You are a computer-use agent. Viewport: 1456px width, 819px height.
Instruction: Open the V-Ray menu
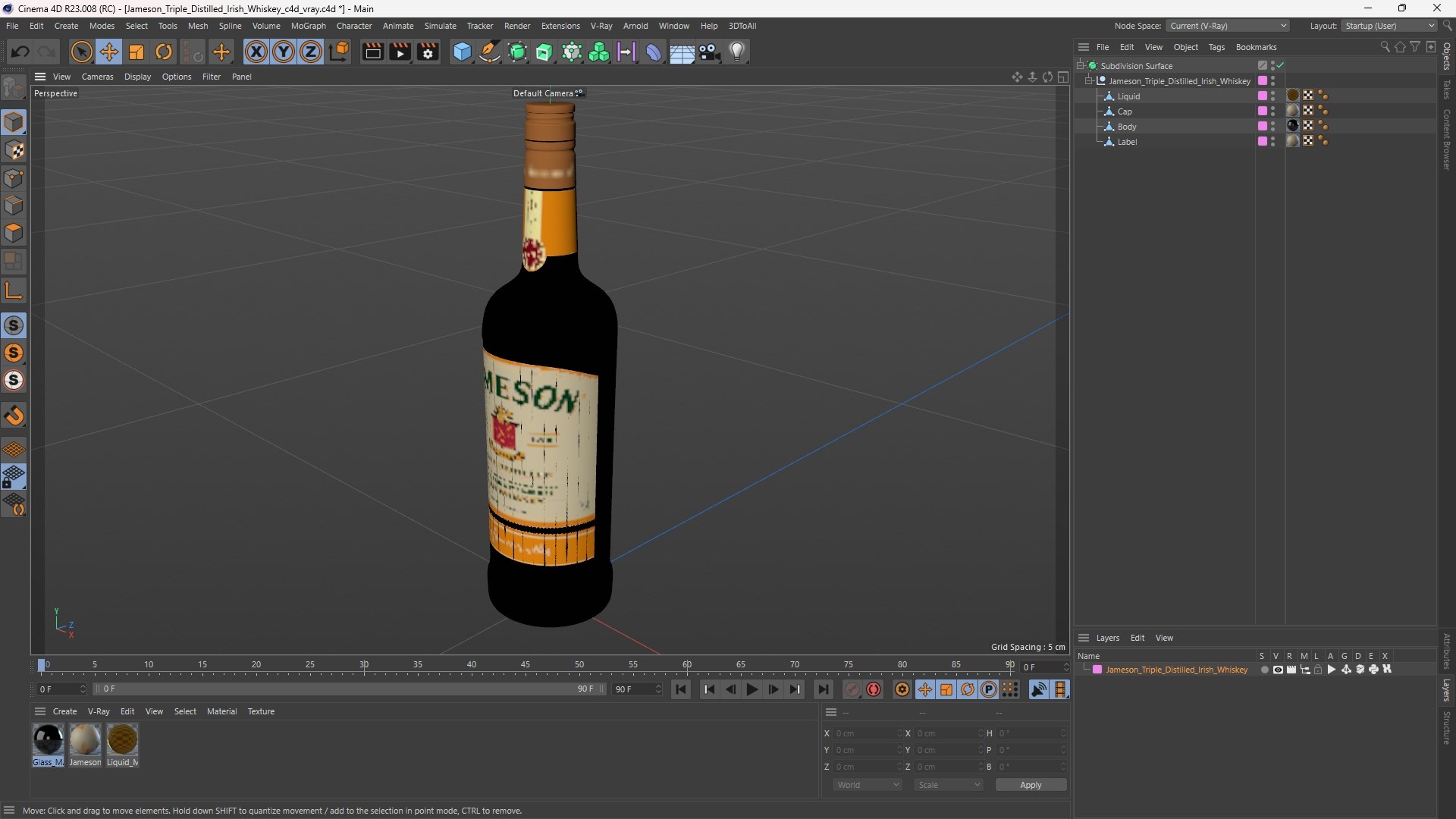coord(601,26)
